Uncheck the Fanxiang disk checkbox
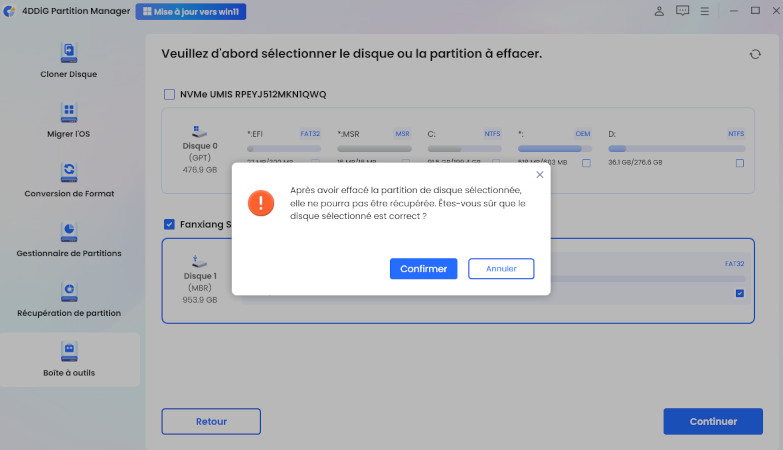 (x=169, y=224)
